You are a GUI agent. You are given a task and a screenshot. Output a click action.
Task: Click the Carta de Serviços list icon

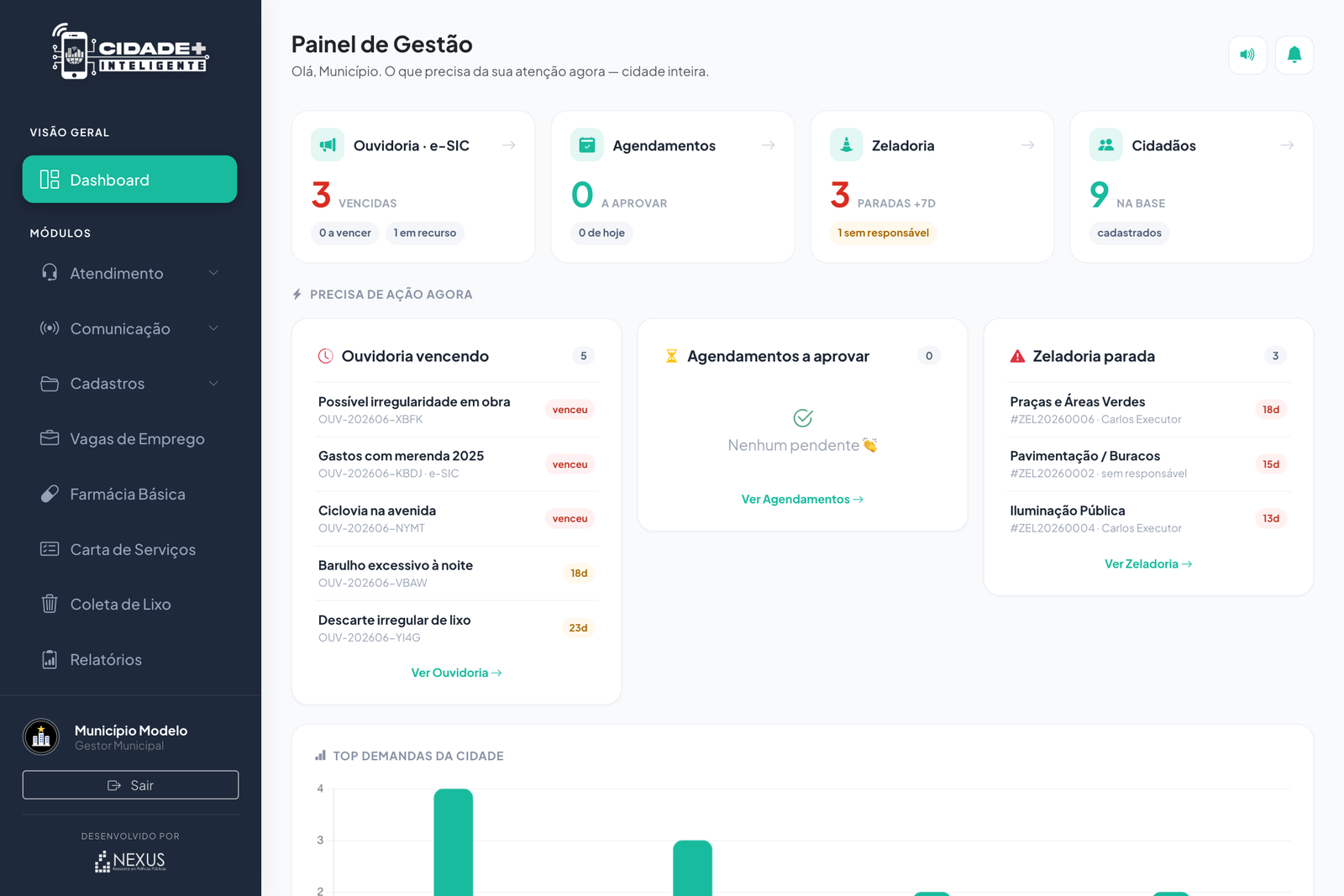click(50, 549)
